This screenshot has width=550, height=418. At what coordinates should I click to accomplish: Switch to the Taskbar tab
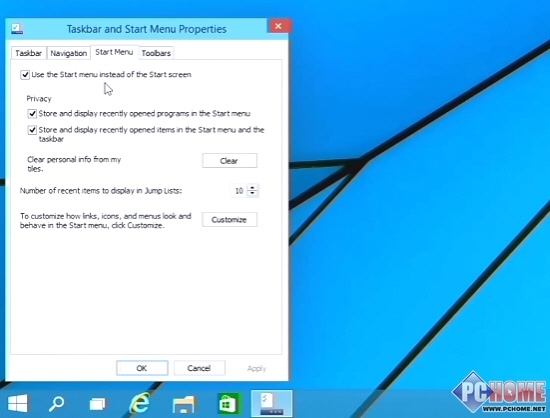28,53
